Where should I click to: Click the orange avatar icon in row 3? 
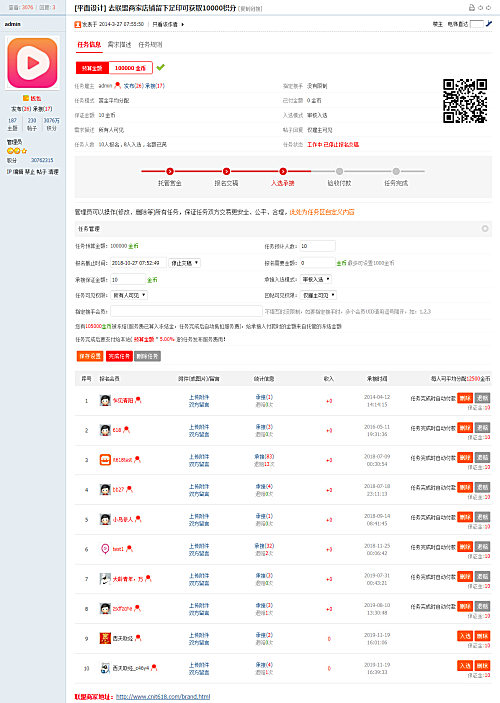click(105, 460)
